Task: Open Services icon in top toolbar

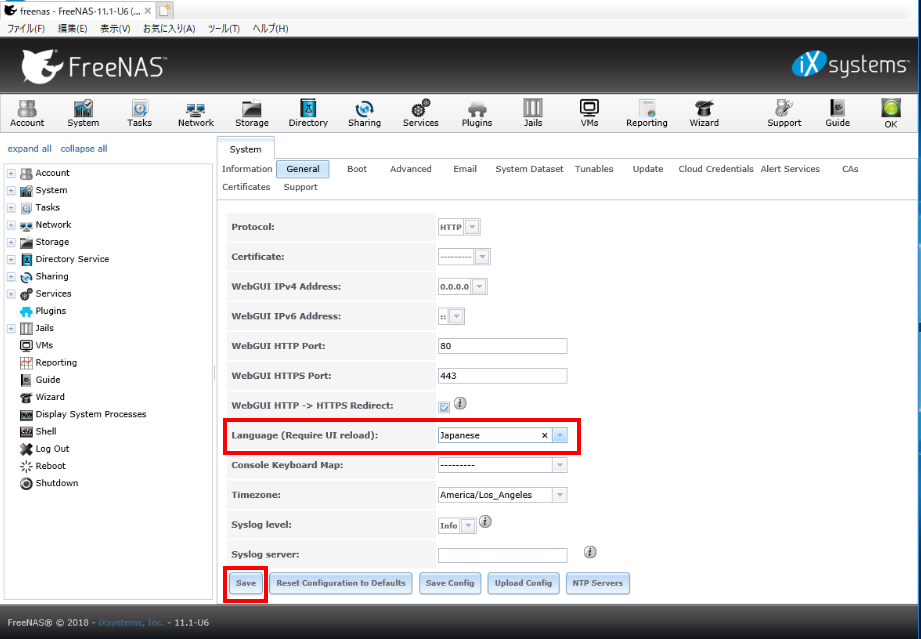Action: tap(421, 113)
